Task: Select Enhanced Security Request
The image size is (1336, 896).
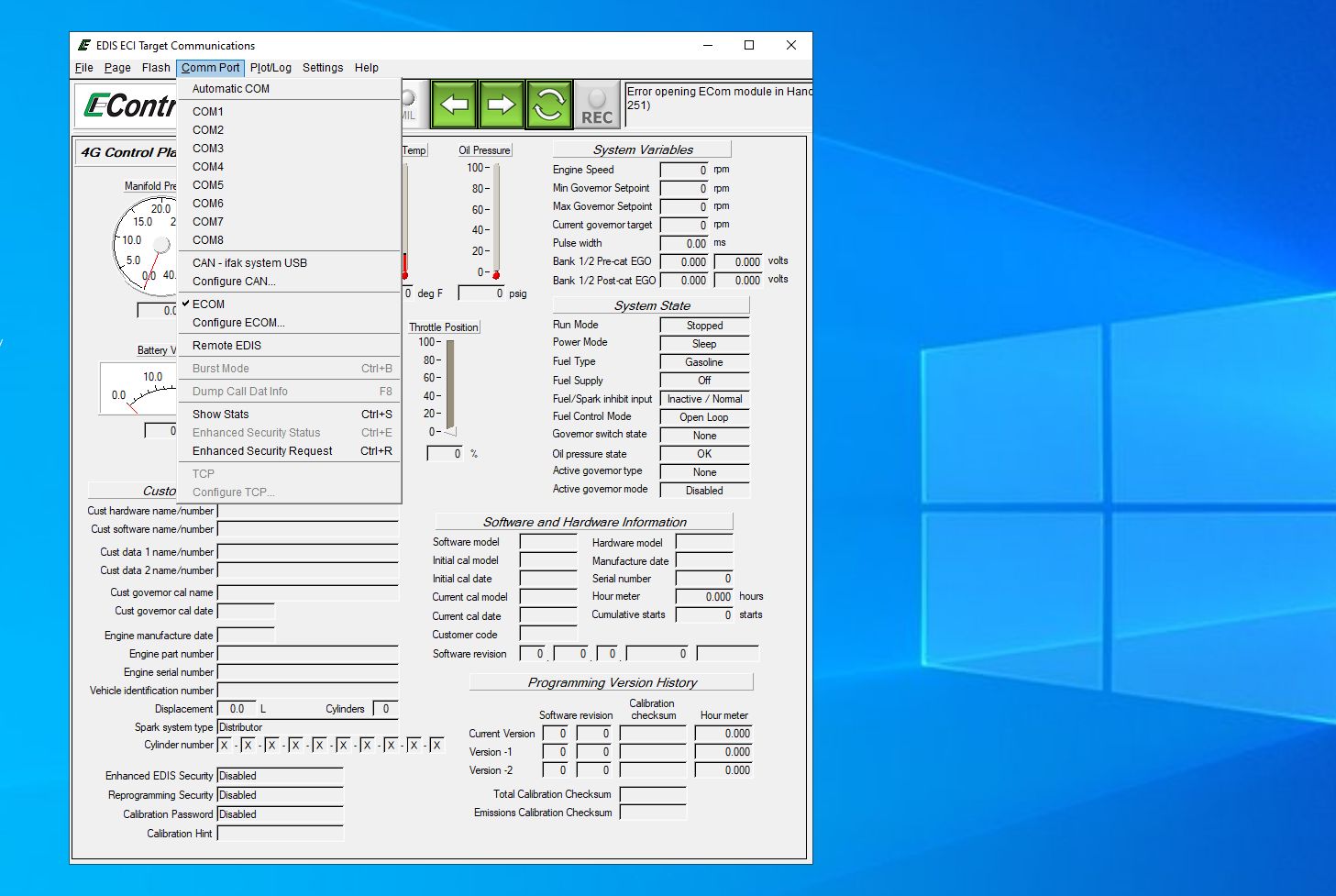Action: click(262, 451)
